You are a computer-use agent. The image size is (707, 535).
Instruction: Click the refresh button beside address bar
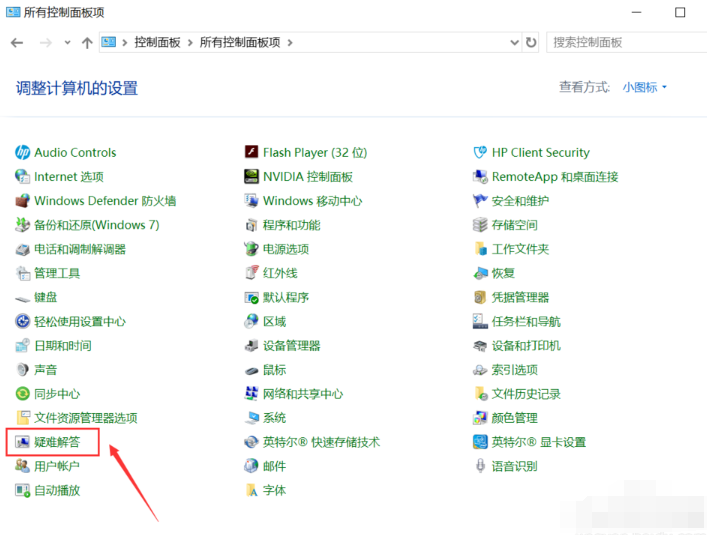tap(531, 42)
